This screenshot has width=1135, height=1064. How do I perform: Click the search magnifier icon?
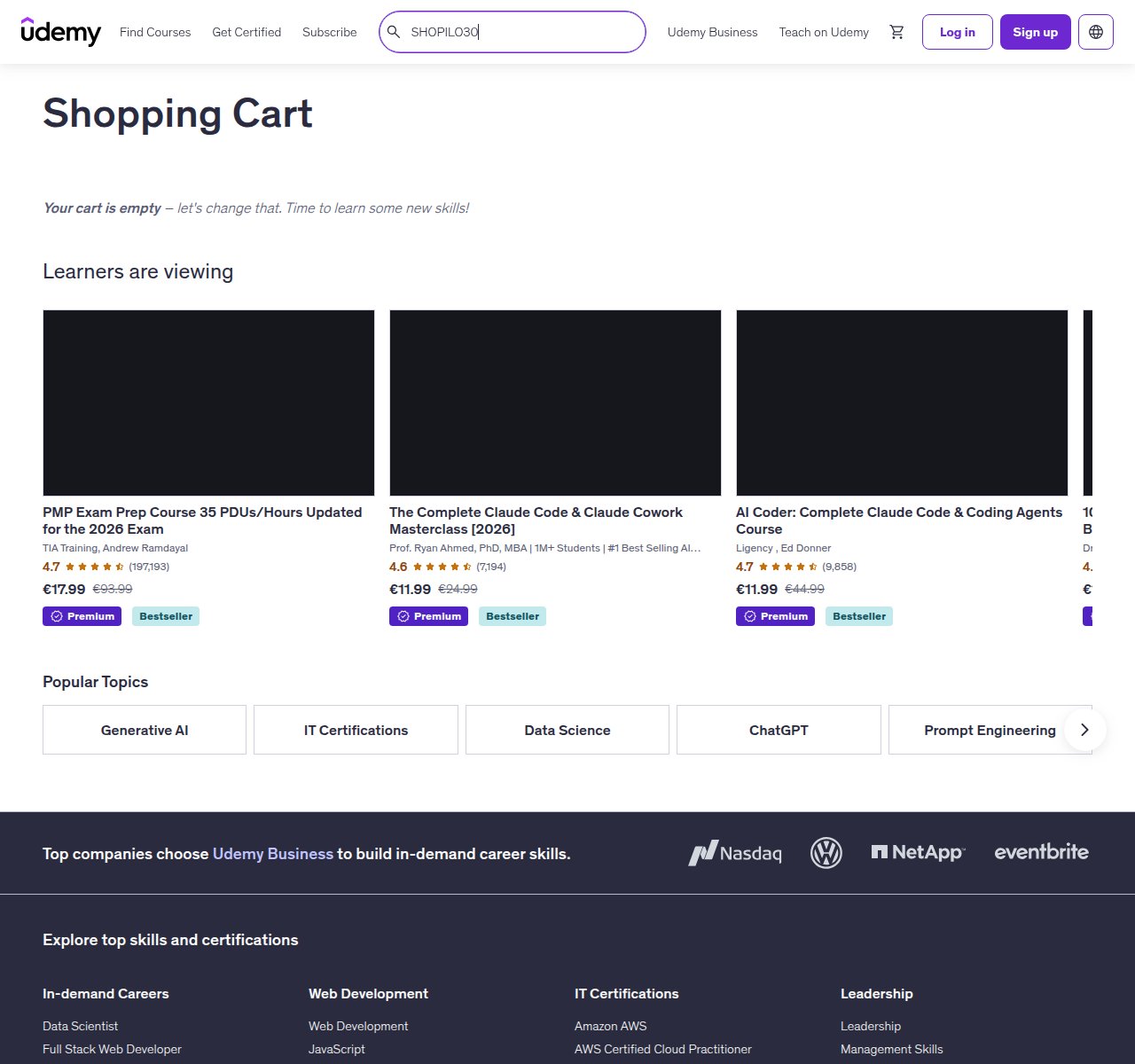(x=395, y=32)
